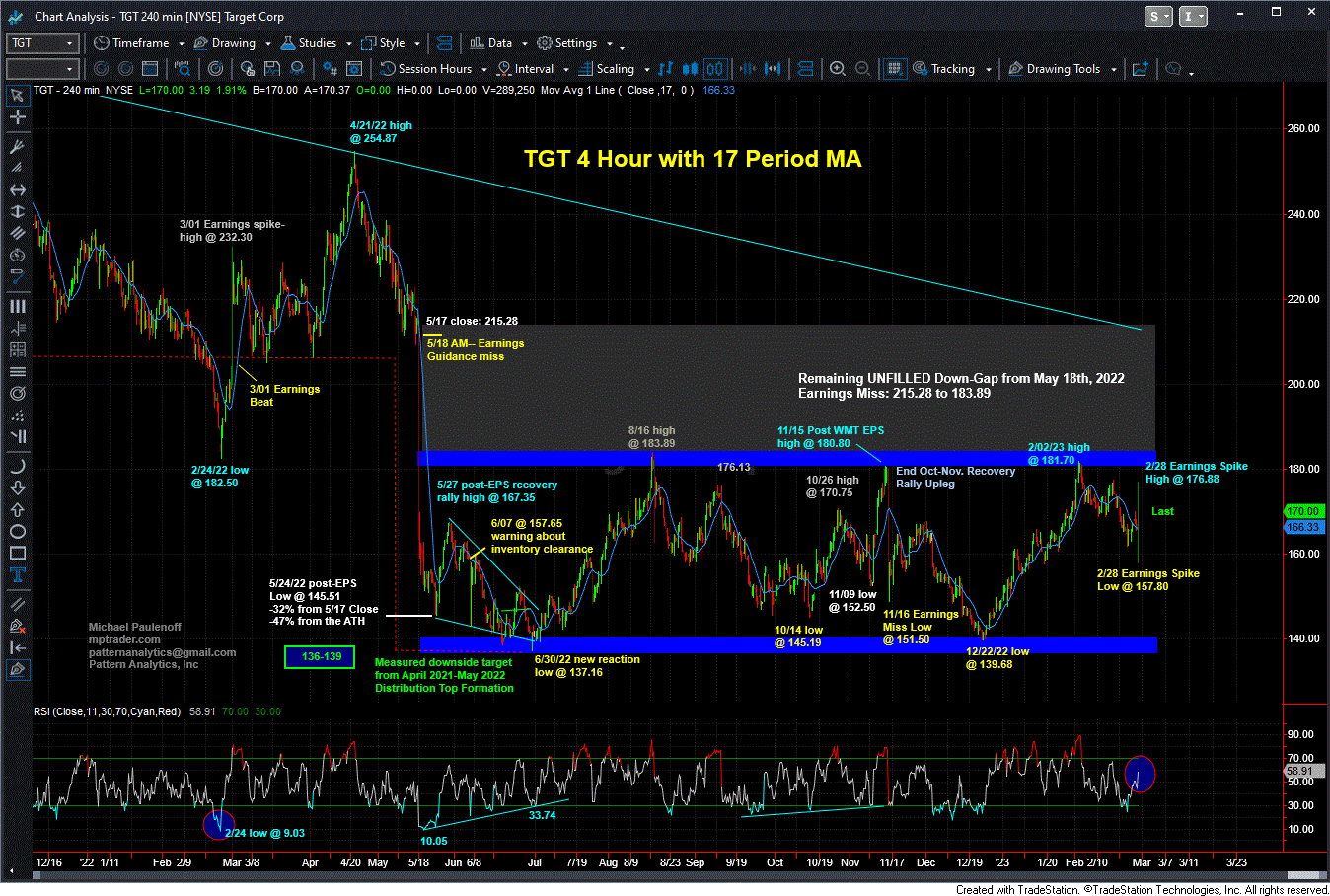The height and width of the screenshot is (896, 1330).
Task: Open the Data menu
Action: [491, 43]
